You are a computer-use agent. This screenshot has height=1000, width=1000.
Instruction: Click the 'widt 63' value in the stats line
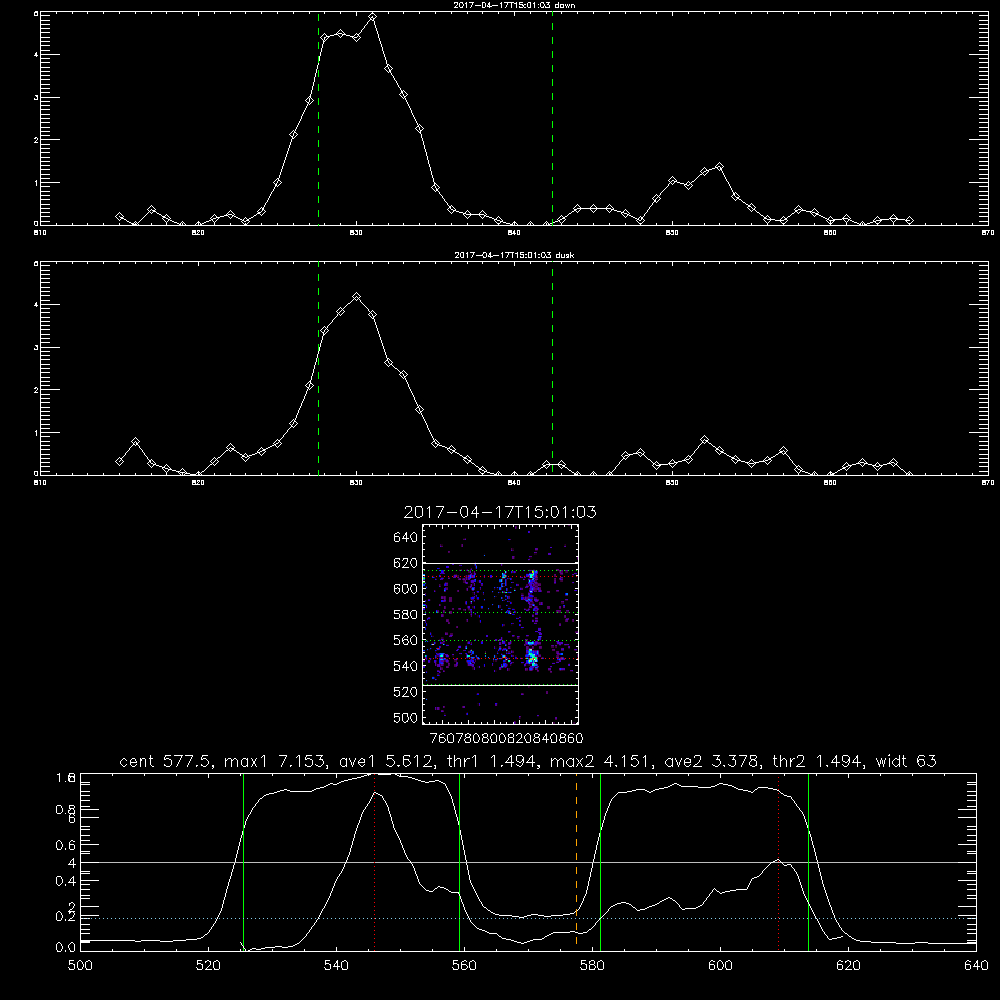tap(906, 761)
